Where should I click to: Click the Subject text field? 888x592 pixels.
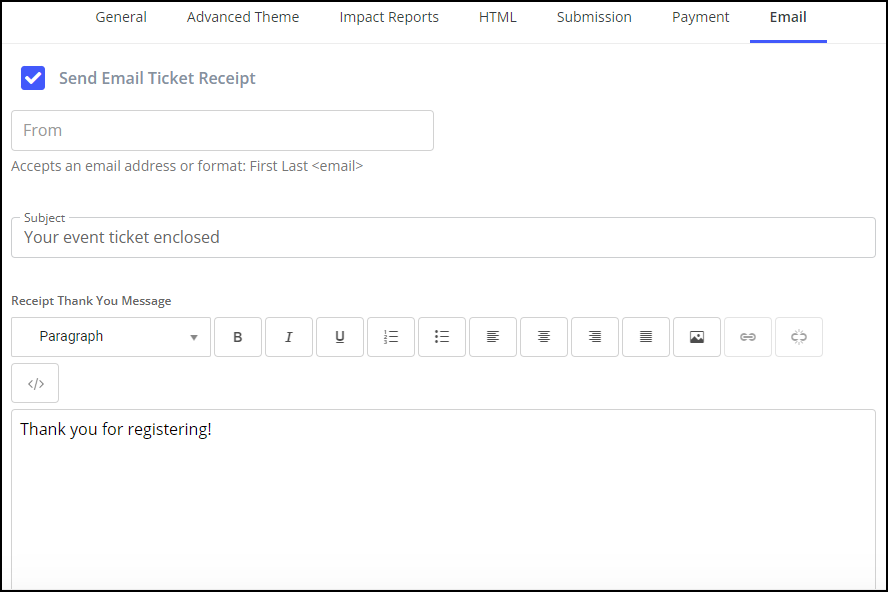point(443,238)
